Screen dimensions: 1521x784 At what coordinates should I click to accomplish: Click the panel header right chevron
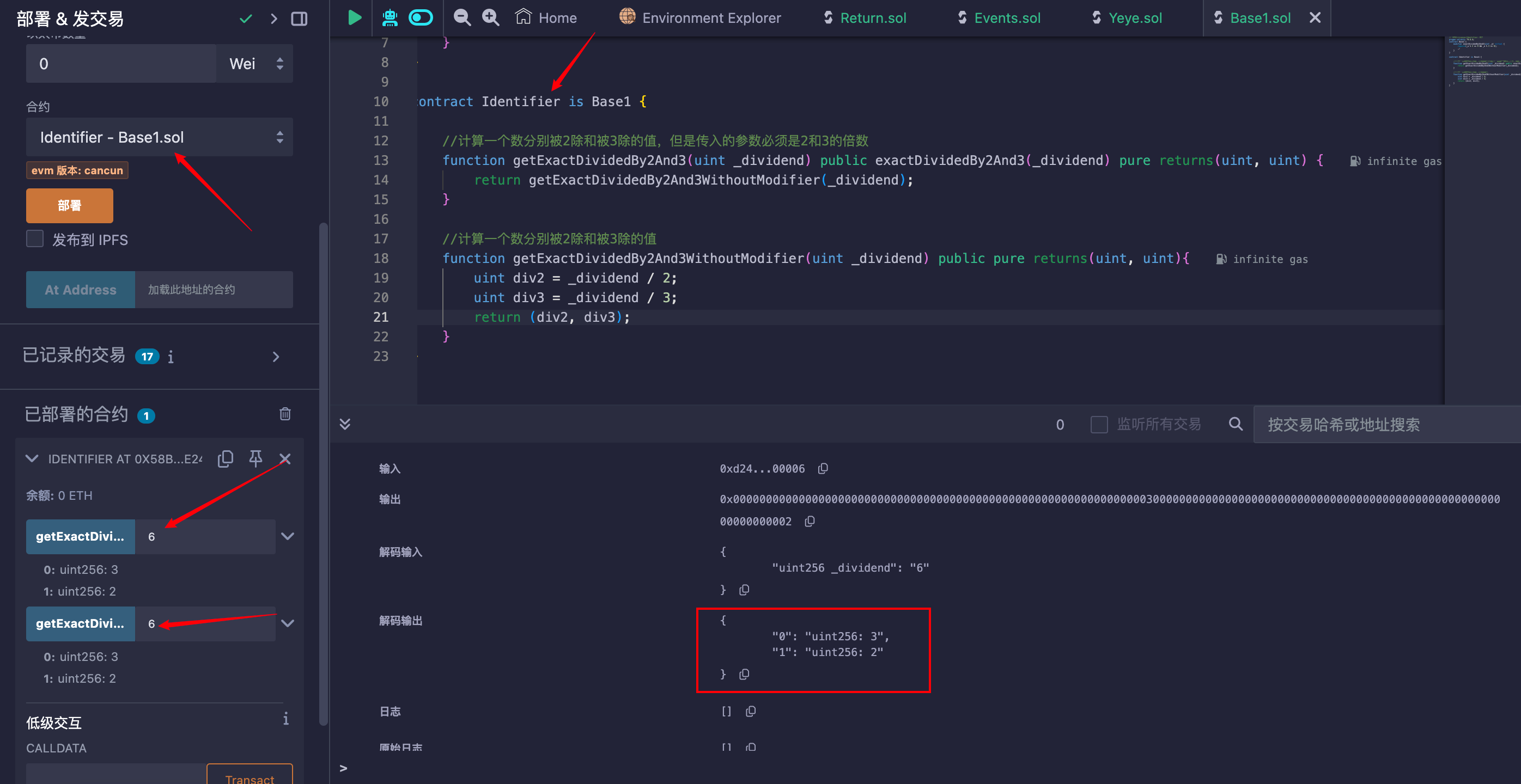point(273,19)
